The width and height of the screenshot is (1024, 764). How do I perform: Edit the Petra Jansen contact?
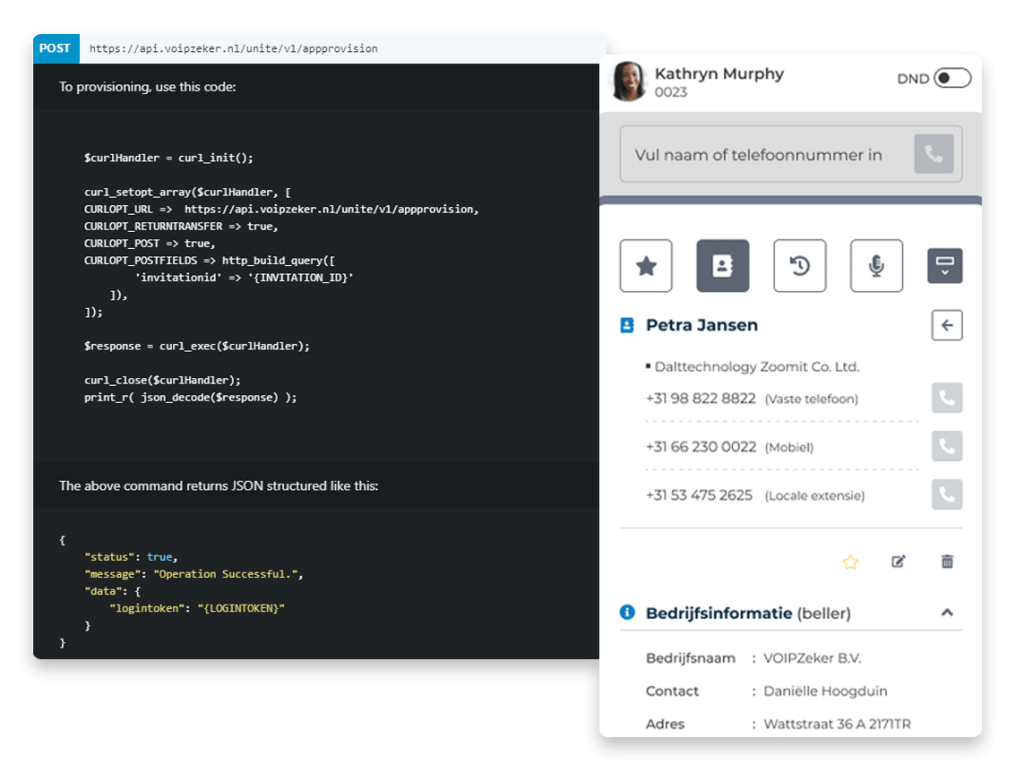pos(898,562)
